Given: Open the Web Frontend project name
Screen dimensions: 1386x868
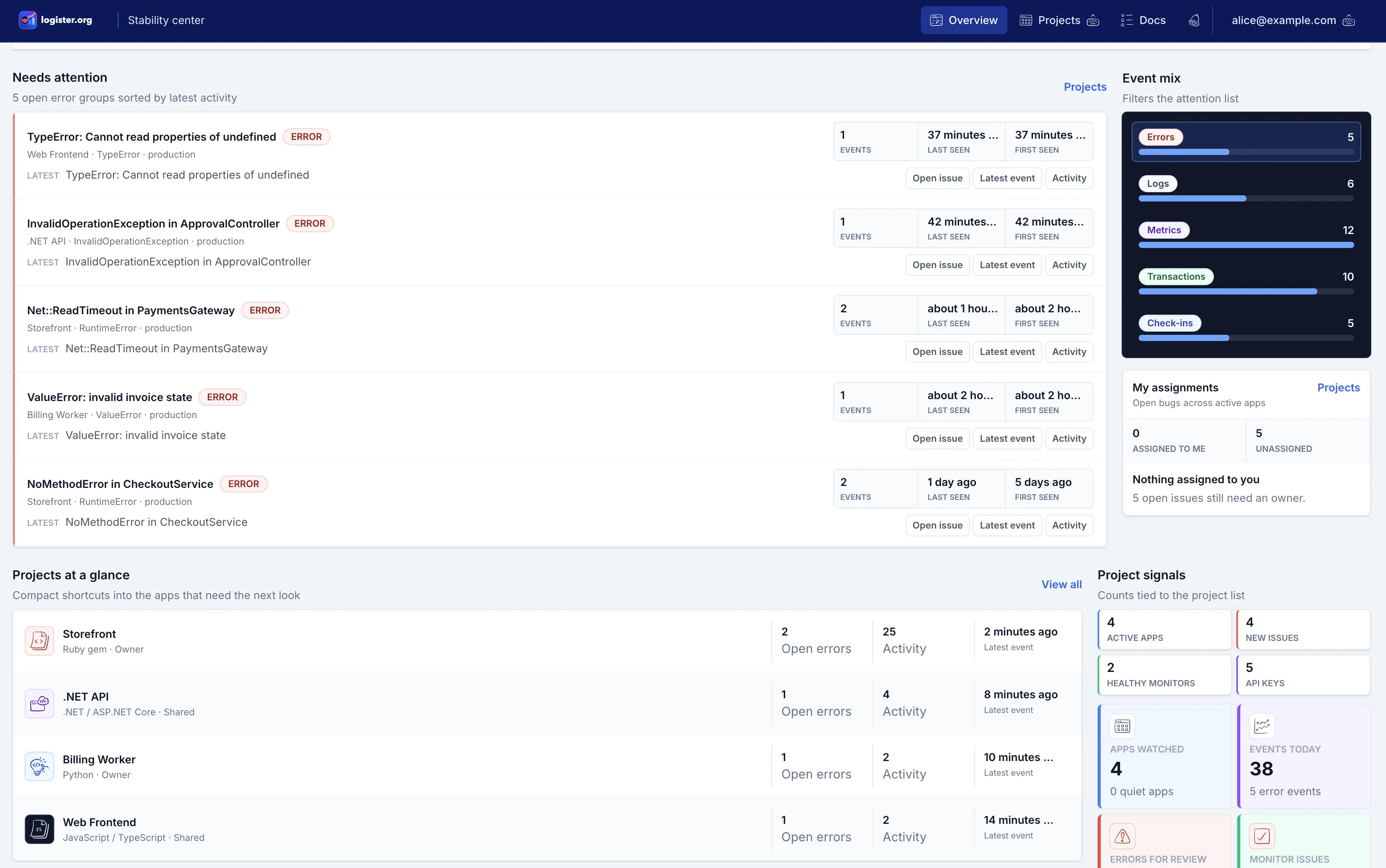Looking at the screenshot, I should pyautogui.click(x=99, y=822).
